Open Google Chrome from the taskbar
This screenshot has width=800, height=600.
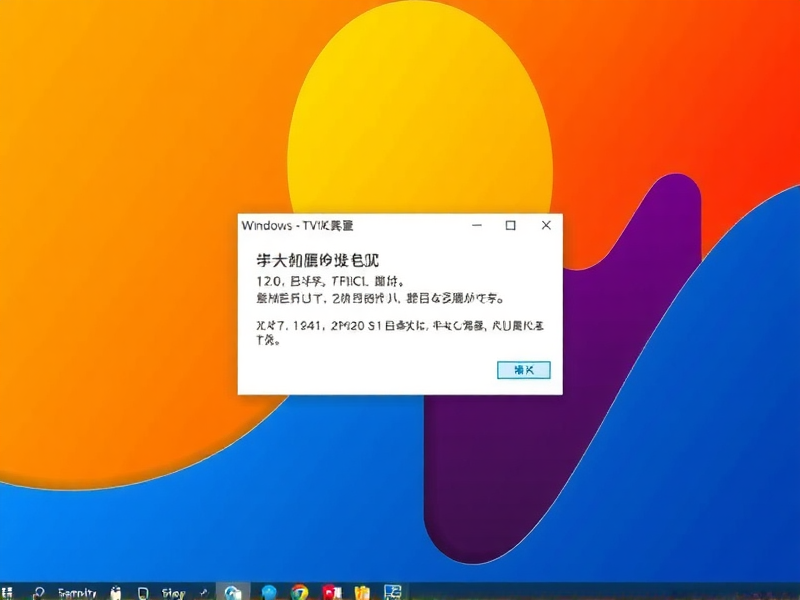tap(300, 590)
